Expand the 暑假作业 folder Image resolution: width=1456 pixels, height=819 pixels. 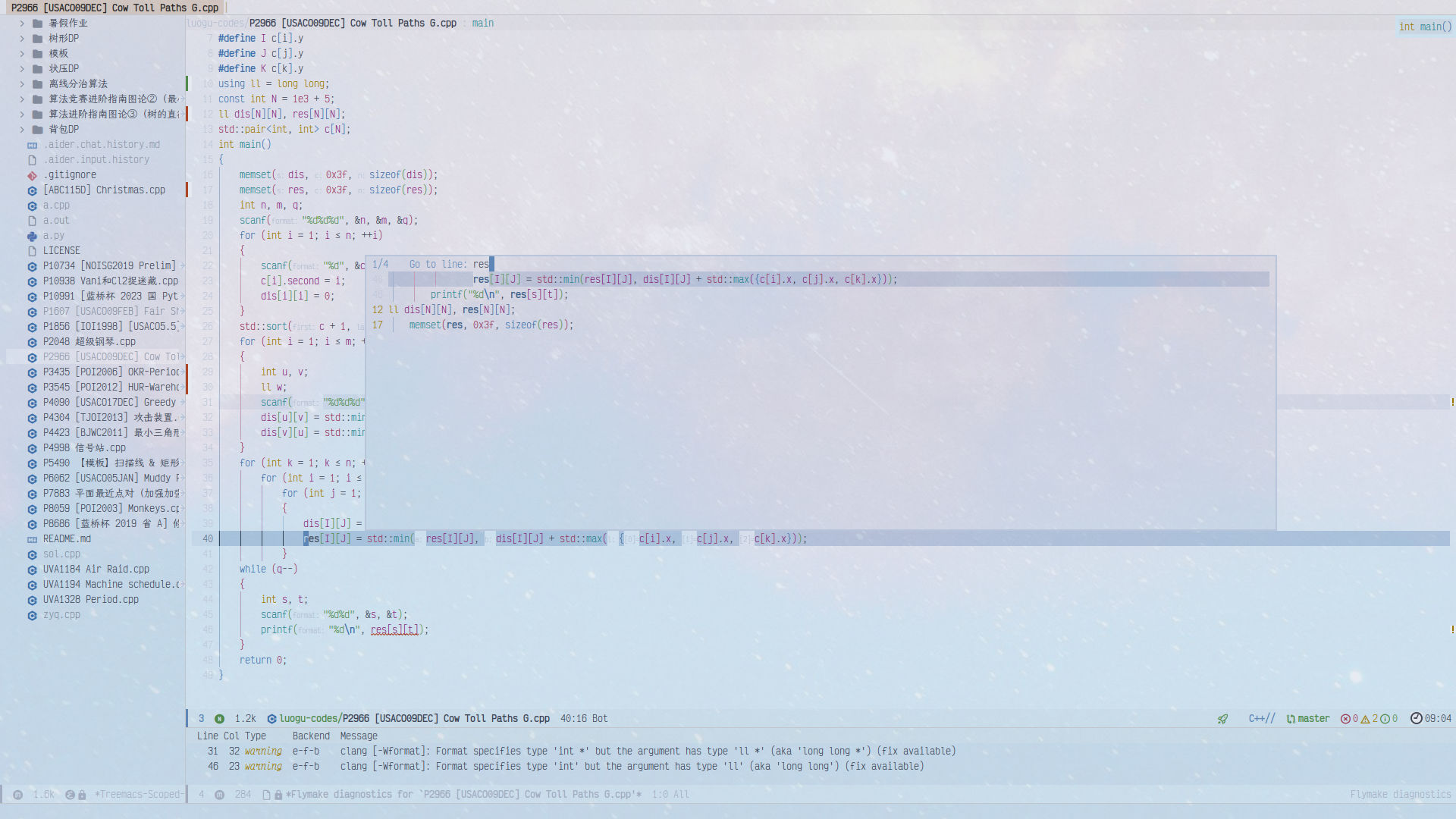pos(22,24)
